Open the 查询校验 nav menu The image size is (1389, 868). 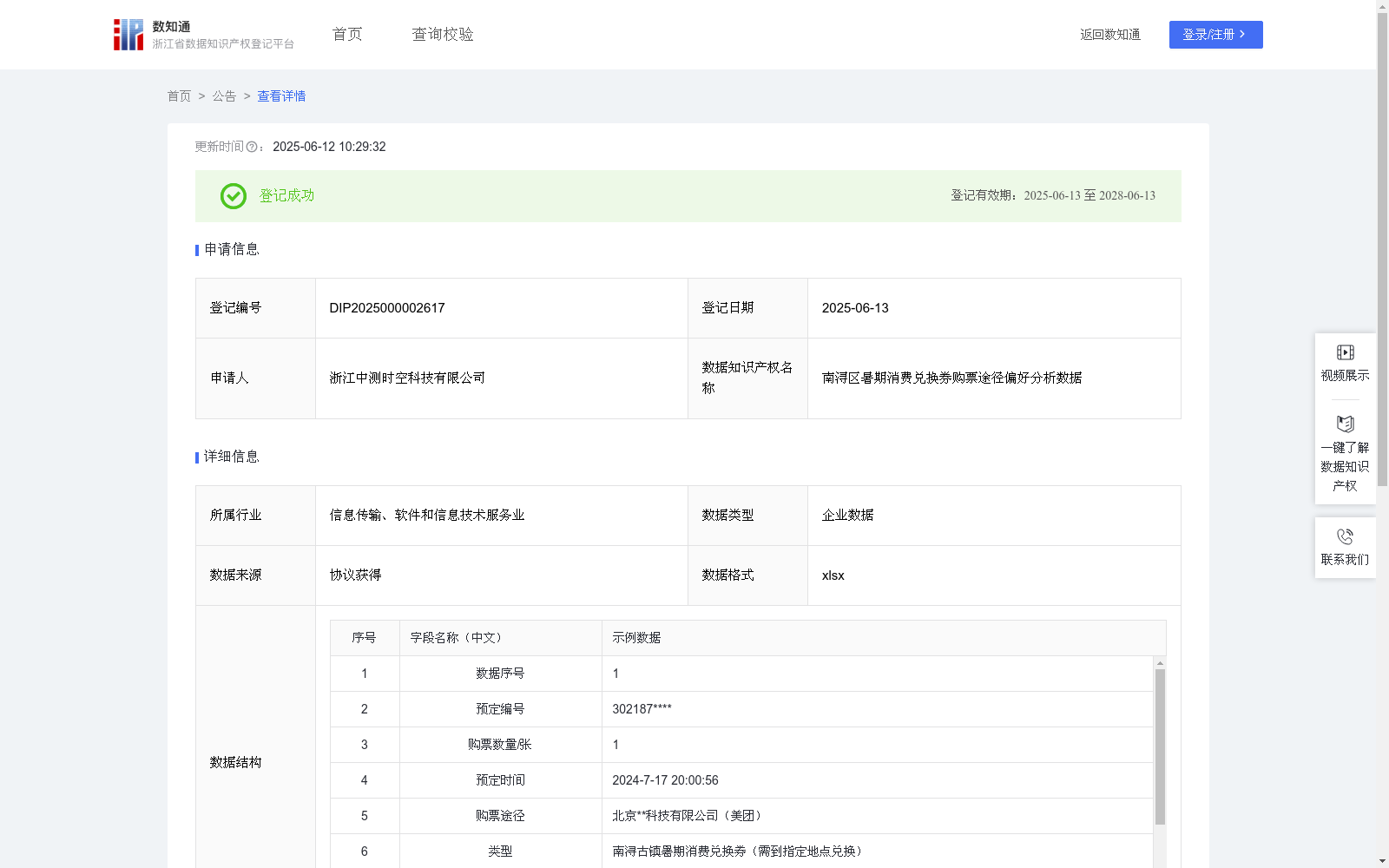tap(443, 34)
